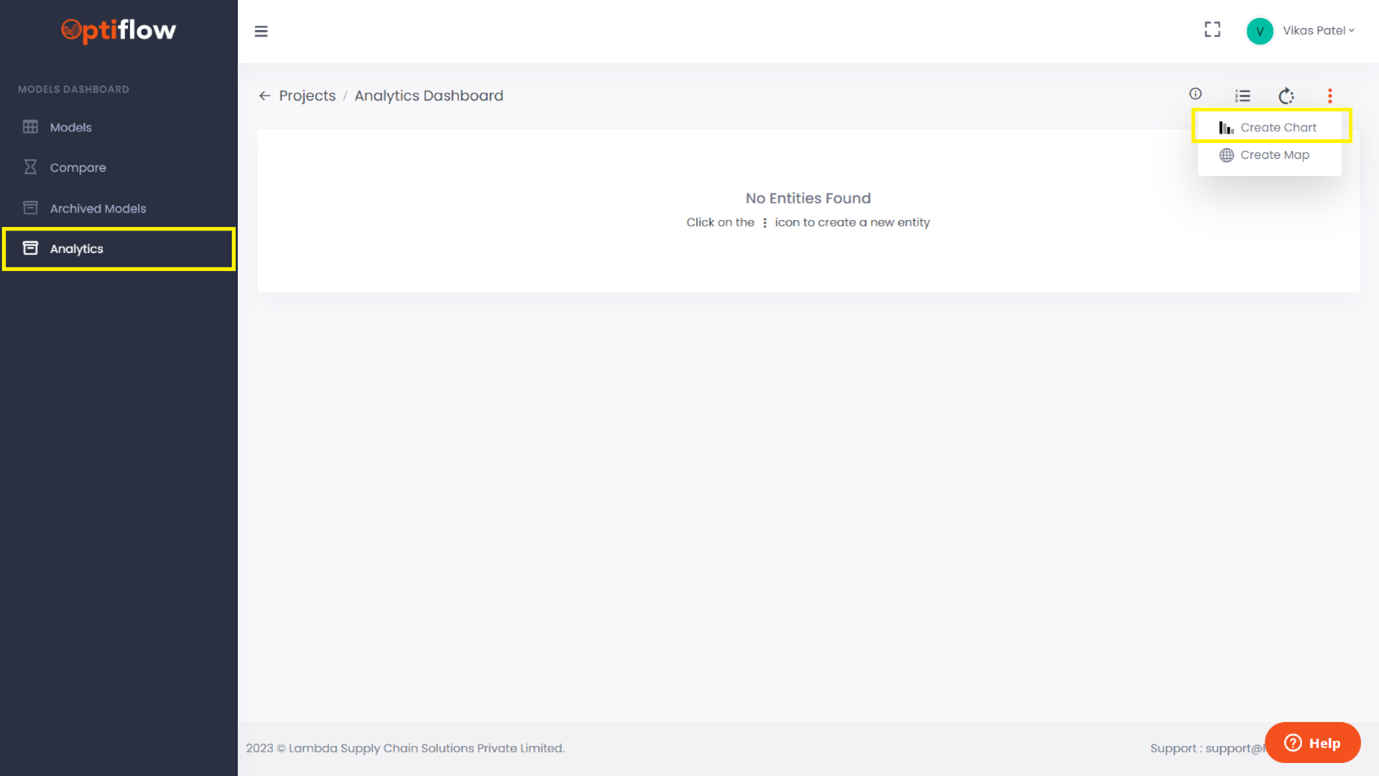Click the globe icon beside Create Map
The image size is (1379, 776).
pos(1226,155)
